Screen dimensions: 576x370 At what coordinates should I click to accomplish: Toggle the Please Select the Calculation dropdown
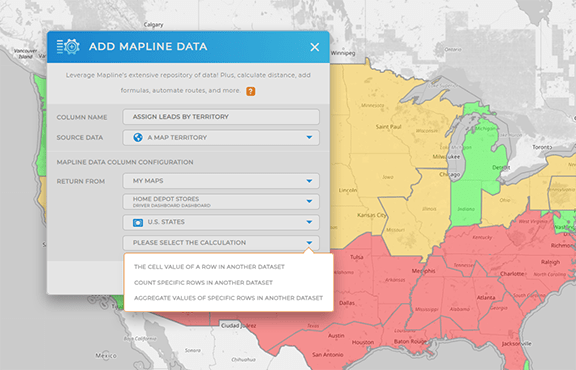pyautogui.click(x=221, y=243)
